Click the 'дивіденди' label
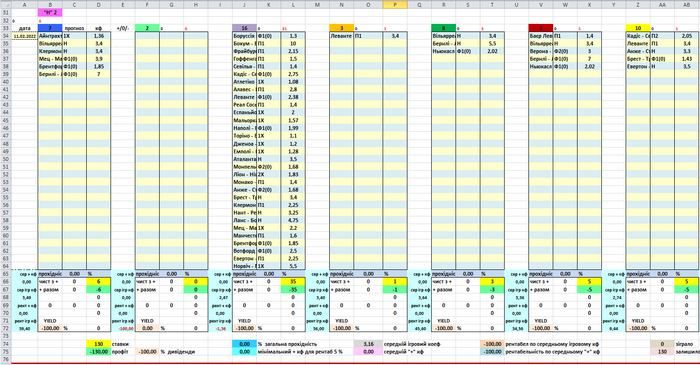Screen dimensions: 700x365 pyautogui.click(x=181, y=352)
